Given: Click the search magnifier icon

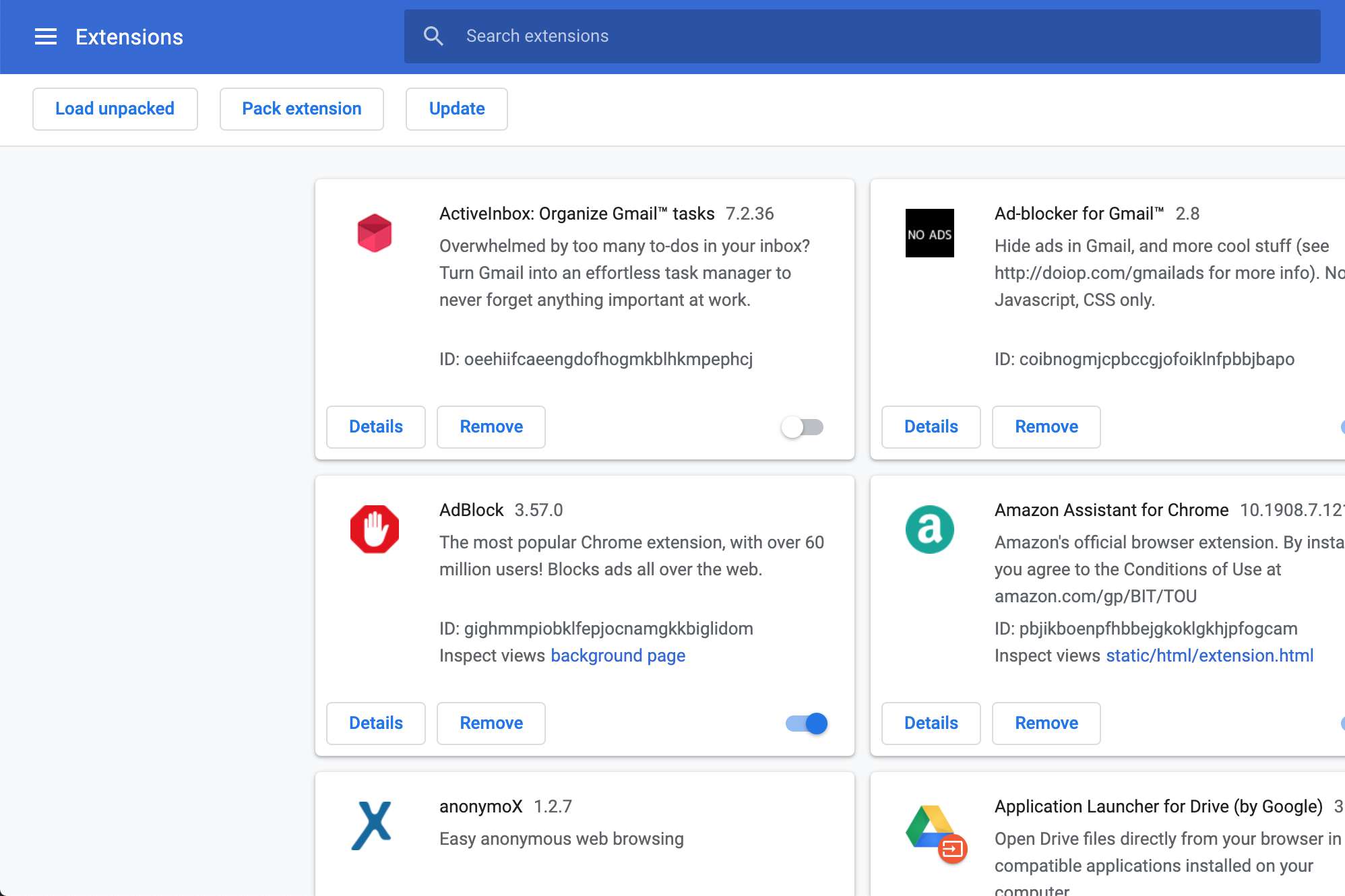Looking at the screenshot, I should [x=433, y=36].
